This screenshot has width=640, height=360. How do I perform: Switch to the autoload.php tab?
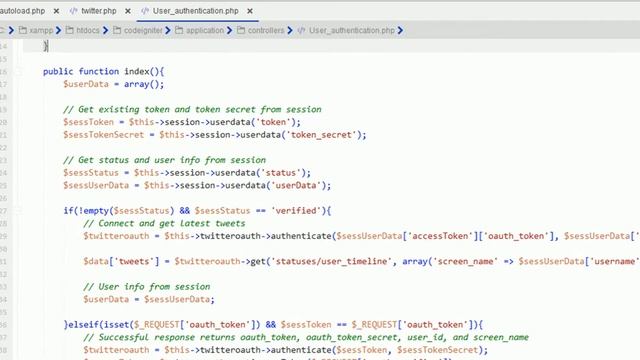tap(22, 11)
